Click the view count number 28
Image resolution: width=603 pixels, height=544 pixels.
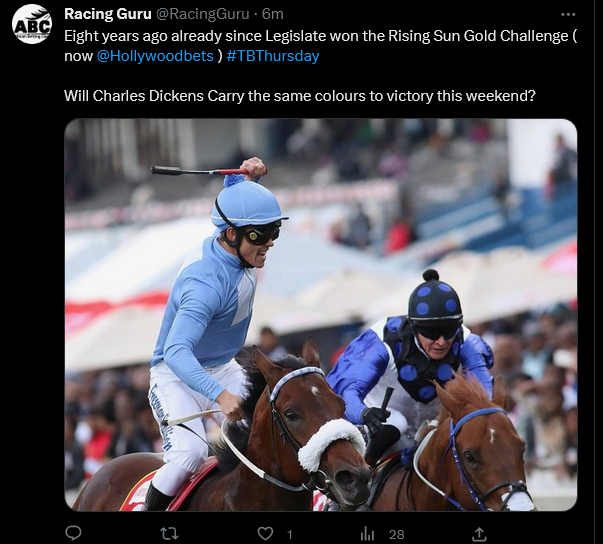(396, 534)
